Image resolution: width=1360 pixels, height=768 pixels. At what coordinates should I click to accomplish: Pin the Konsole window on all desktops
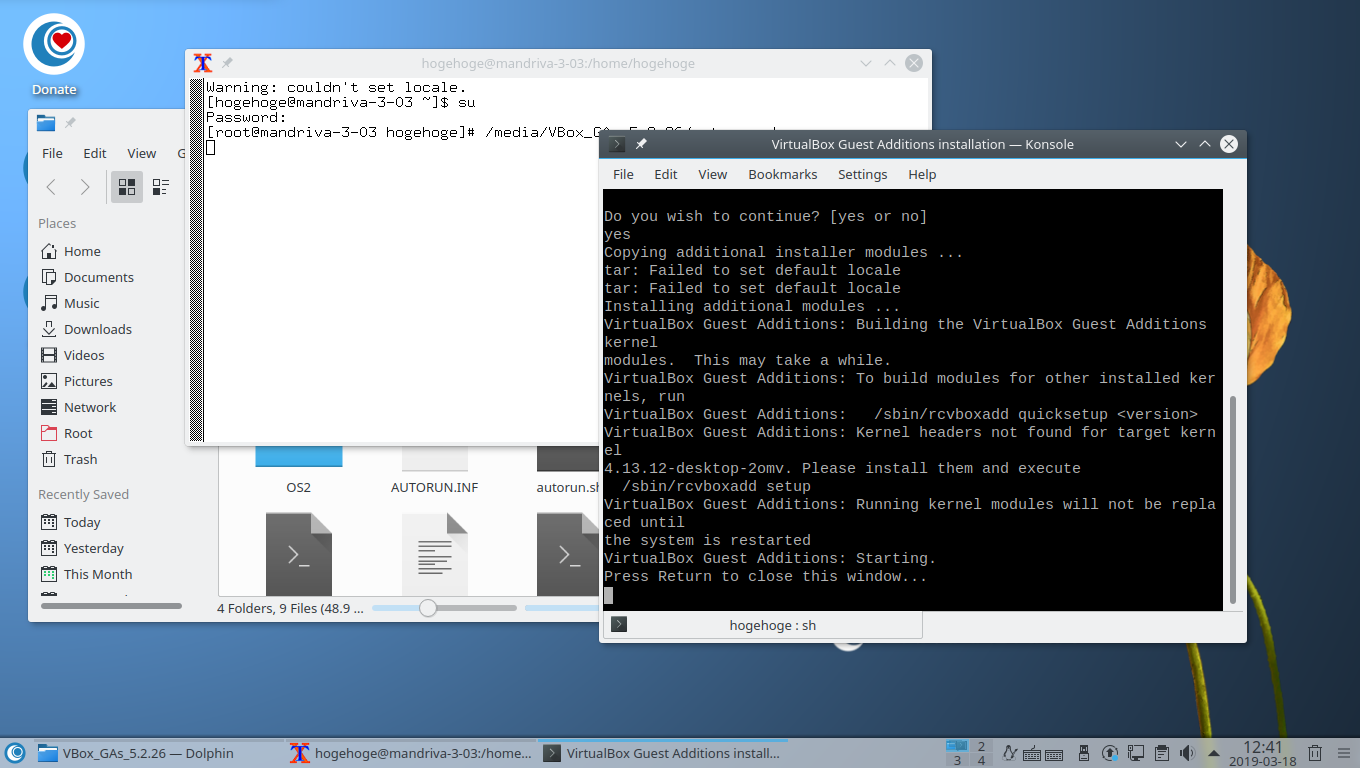641,144
